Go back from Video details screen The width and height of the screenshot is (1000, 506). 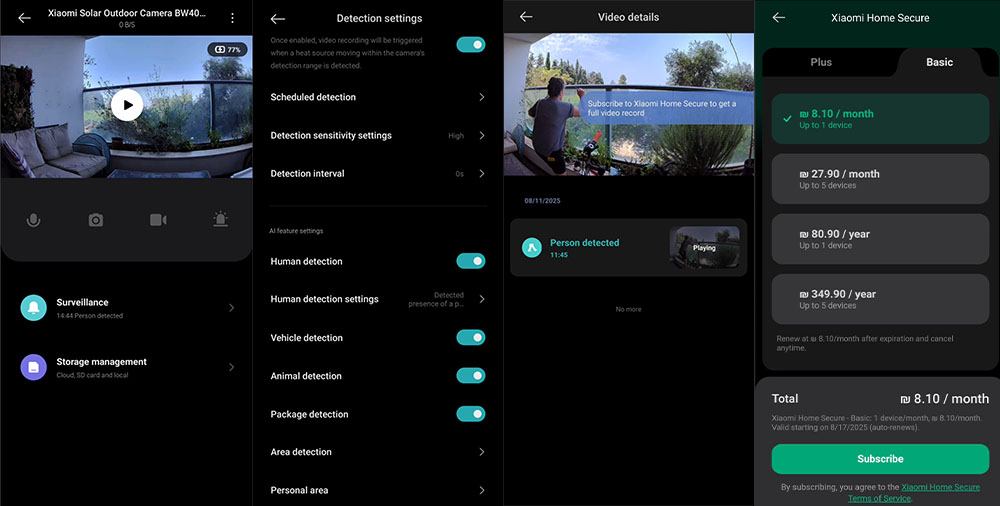tap(526, 17)
